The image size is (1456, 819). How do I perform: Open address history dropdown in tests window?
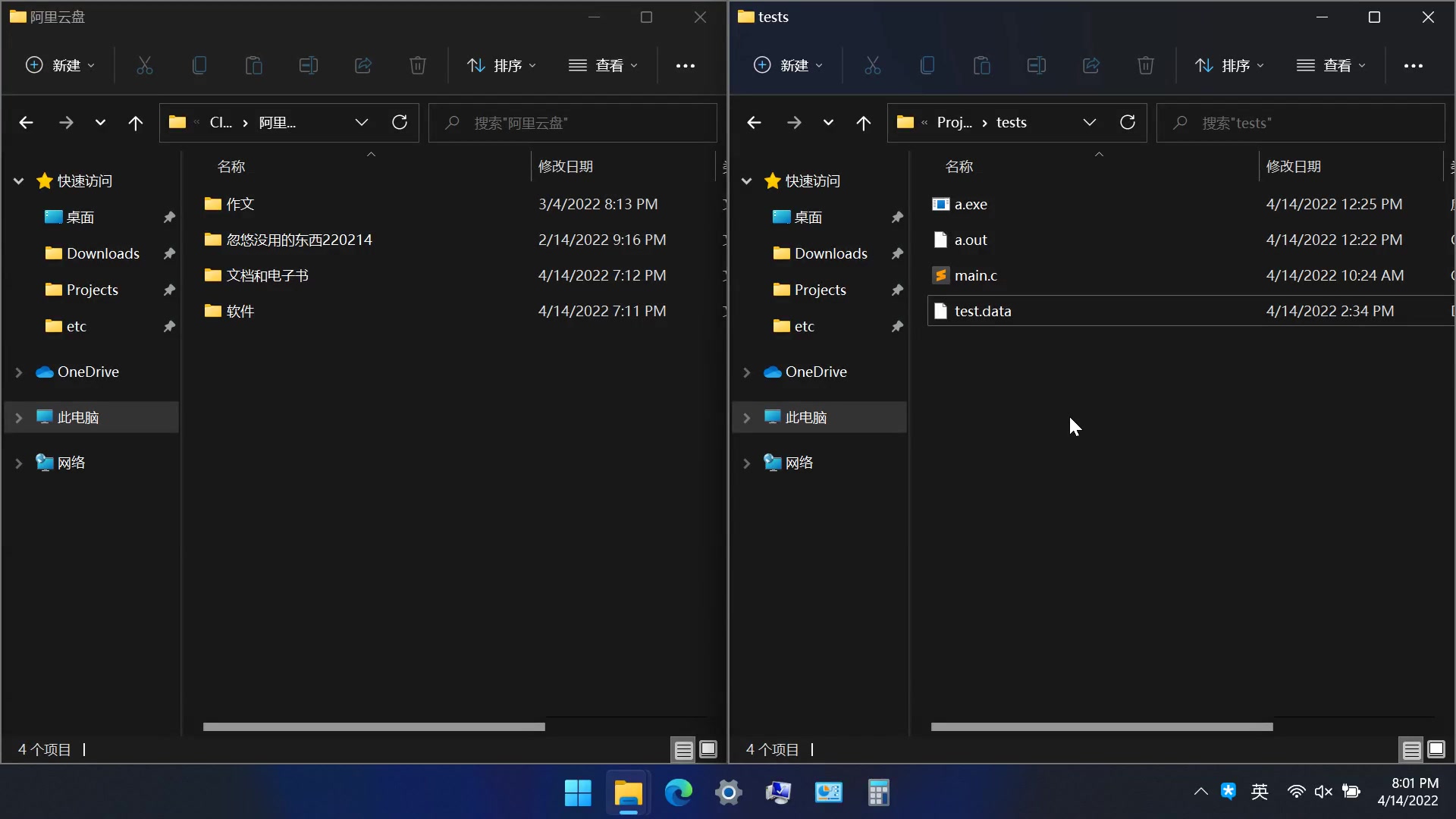(1089, 123)
